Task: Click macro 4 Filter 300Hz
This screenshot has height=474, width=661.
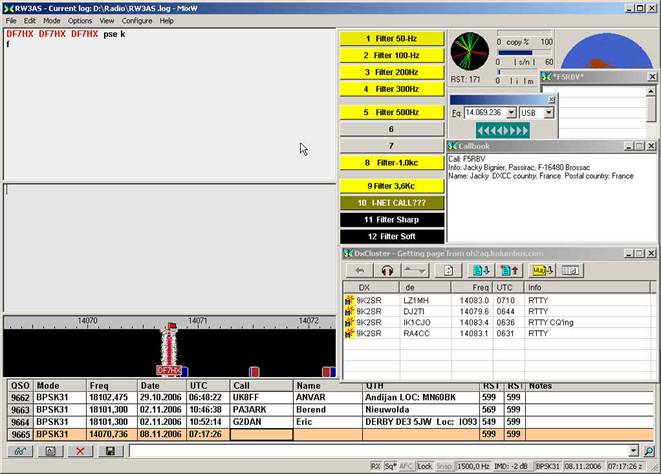Action: 392,89
